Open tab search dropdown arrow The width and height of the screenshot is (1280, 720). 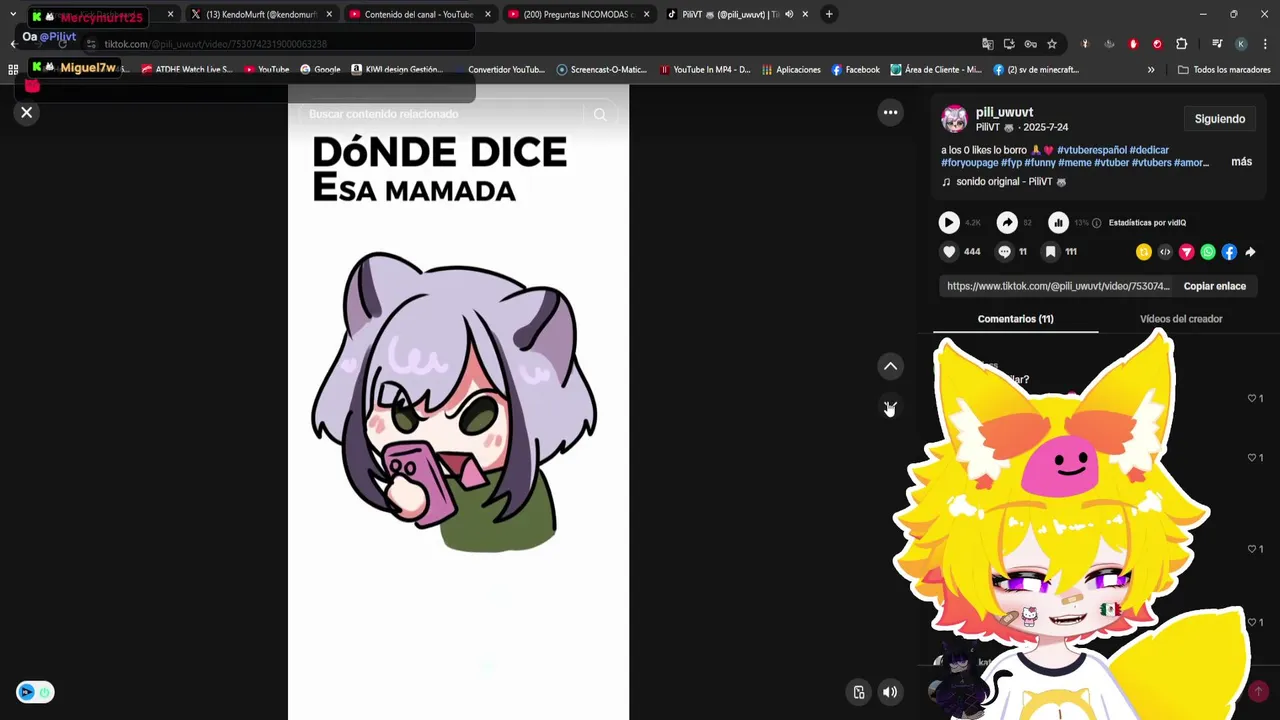(x=13, y=15)
